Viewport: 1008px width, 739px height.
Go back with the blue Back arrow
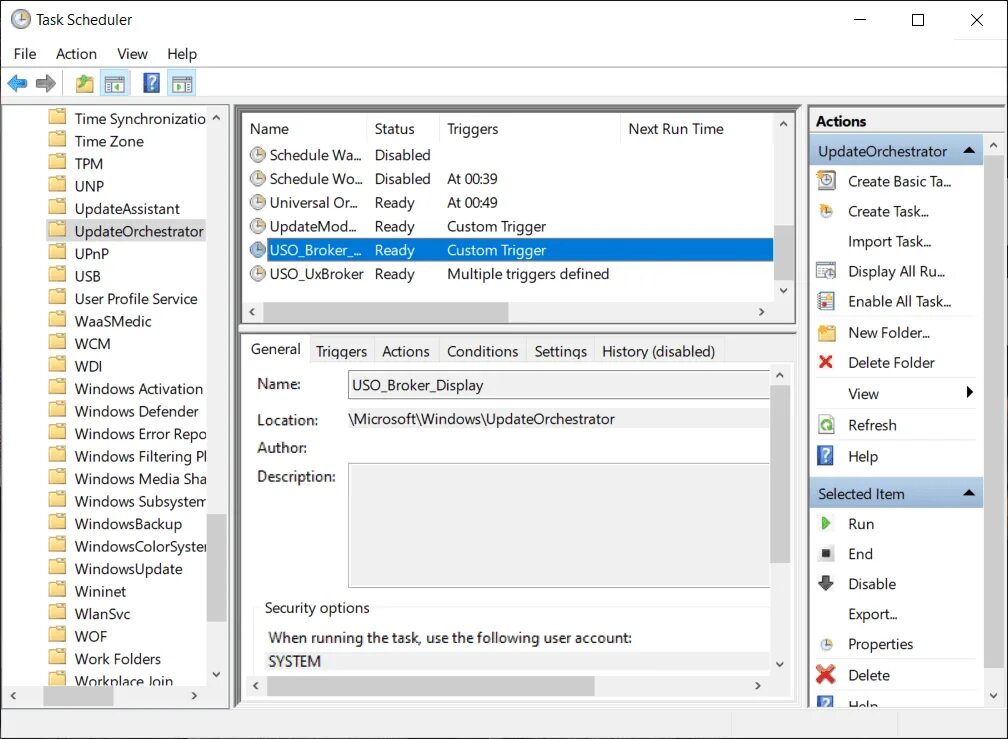17,83
